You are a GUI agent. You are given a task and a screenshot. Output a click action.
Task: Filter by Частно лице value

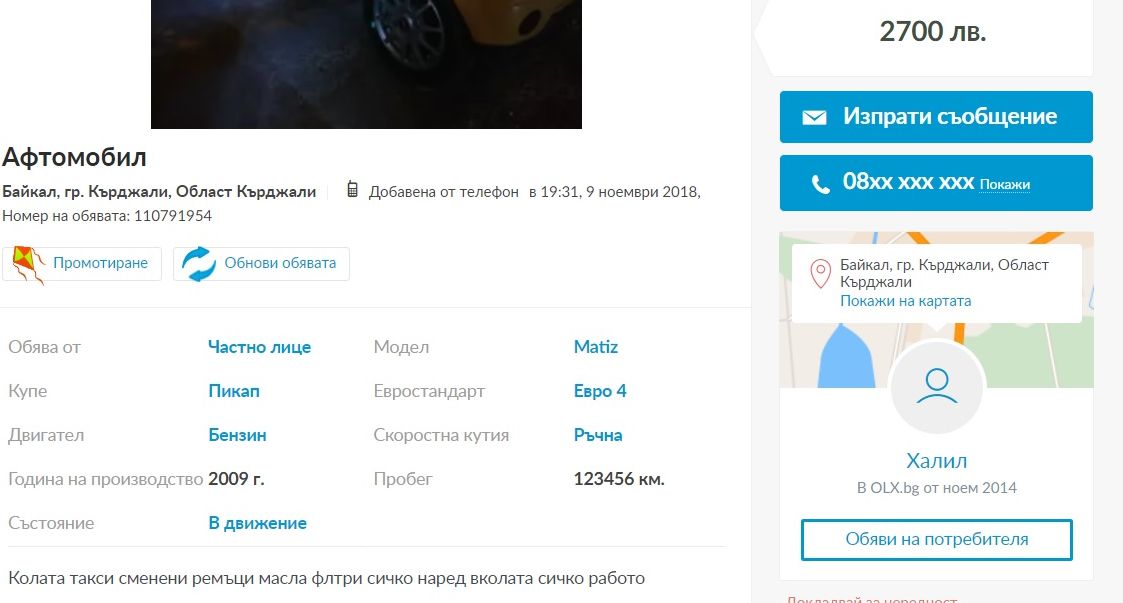[259, 347]
